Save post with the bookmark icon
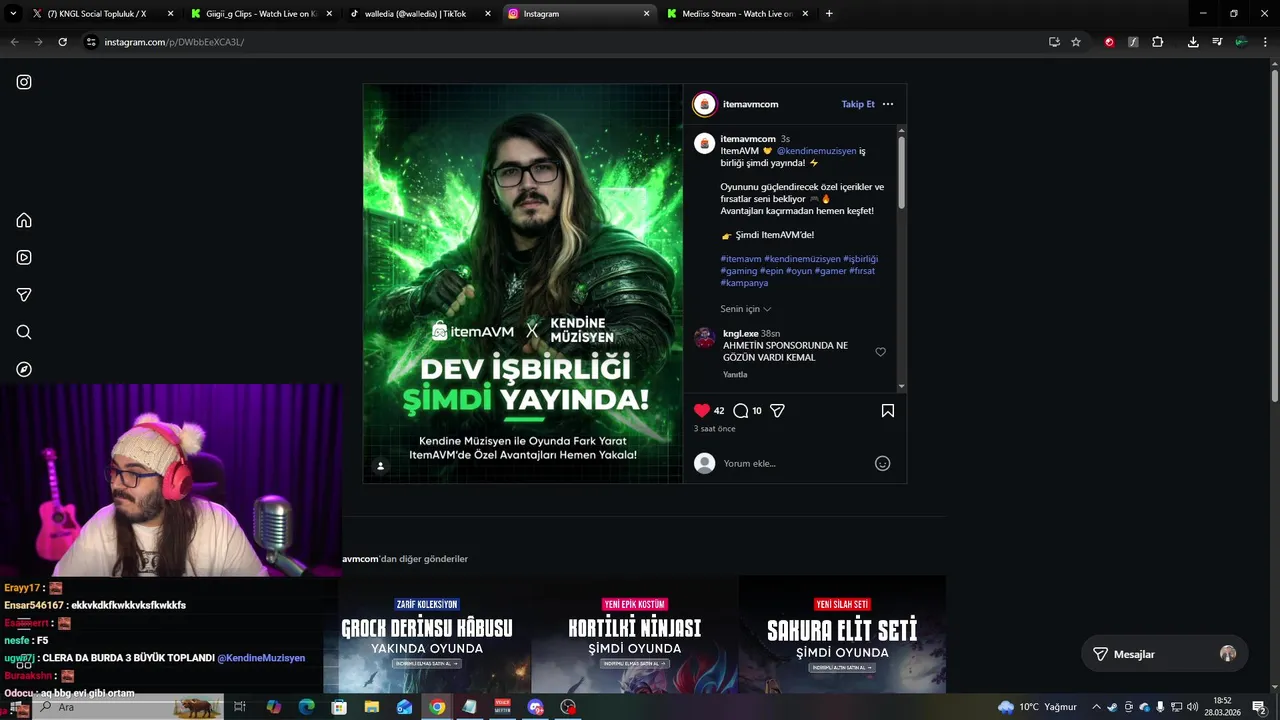The image size is (1280, 720). (x=887, y=410)
